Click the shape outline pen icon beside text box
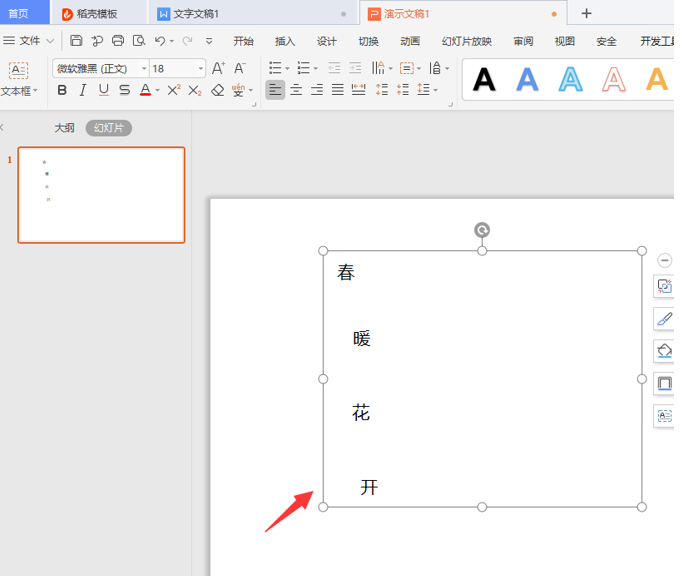682x576 pixels. coord(664,319)
